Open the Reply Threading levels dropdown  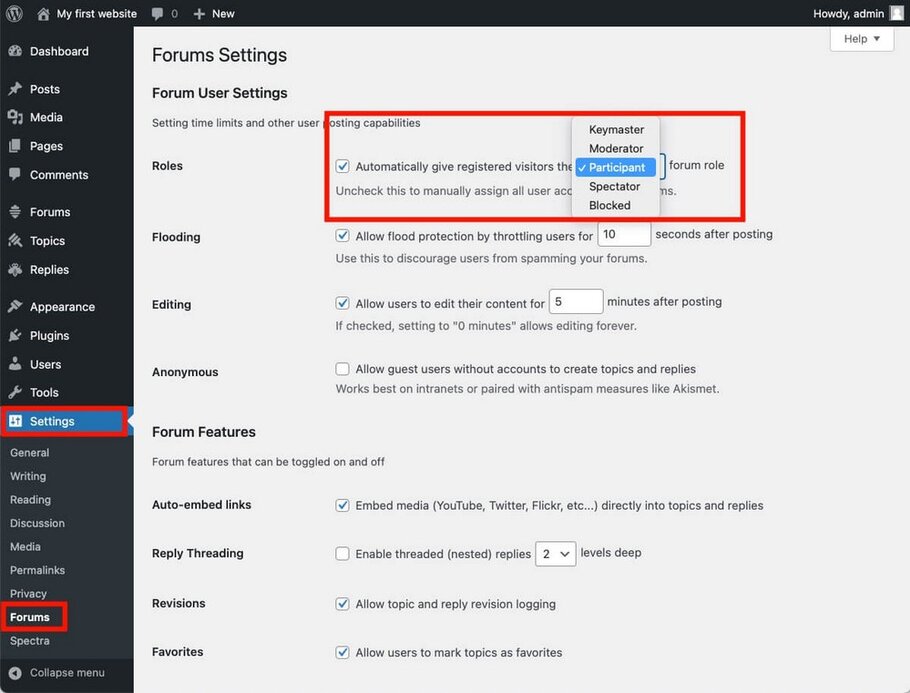point(555,553)
